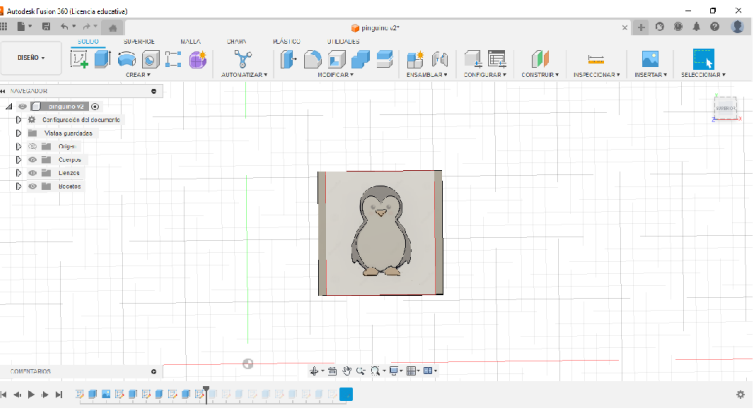Expand the Bocetos folder
754x409 pixels.
tap(18, 186)
